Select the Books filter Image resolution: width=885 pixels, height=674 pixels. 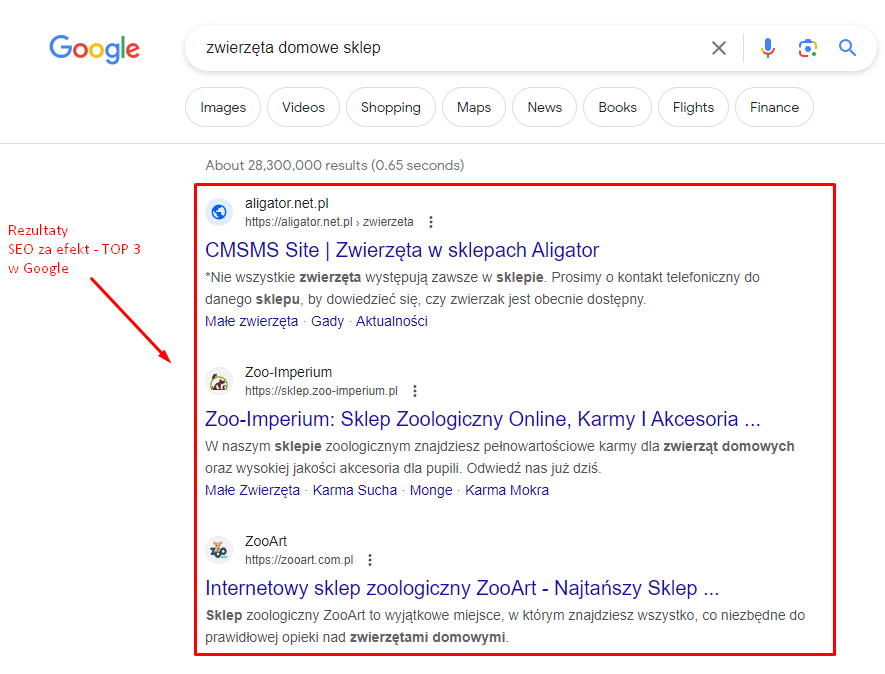tap(617, 107)
